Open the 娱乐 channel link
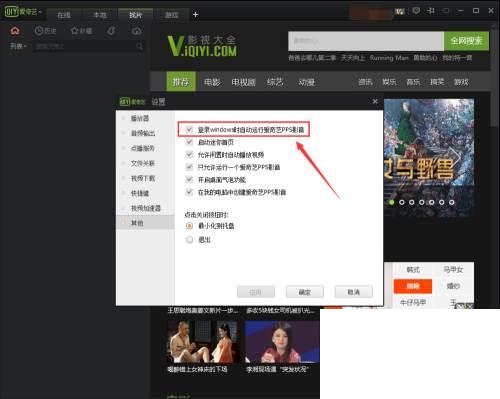The height and width of the screenshot is (399, 500). (389, 82)
